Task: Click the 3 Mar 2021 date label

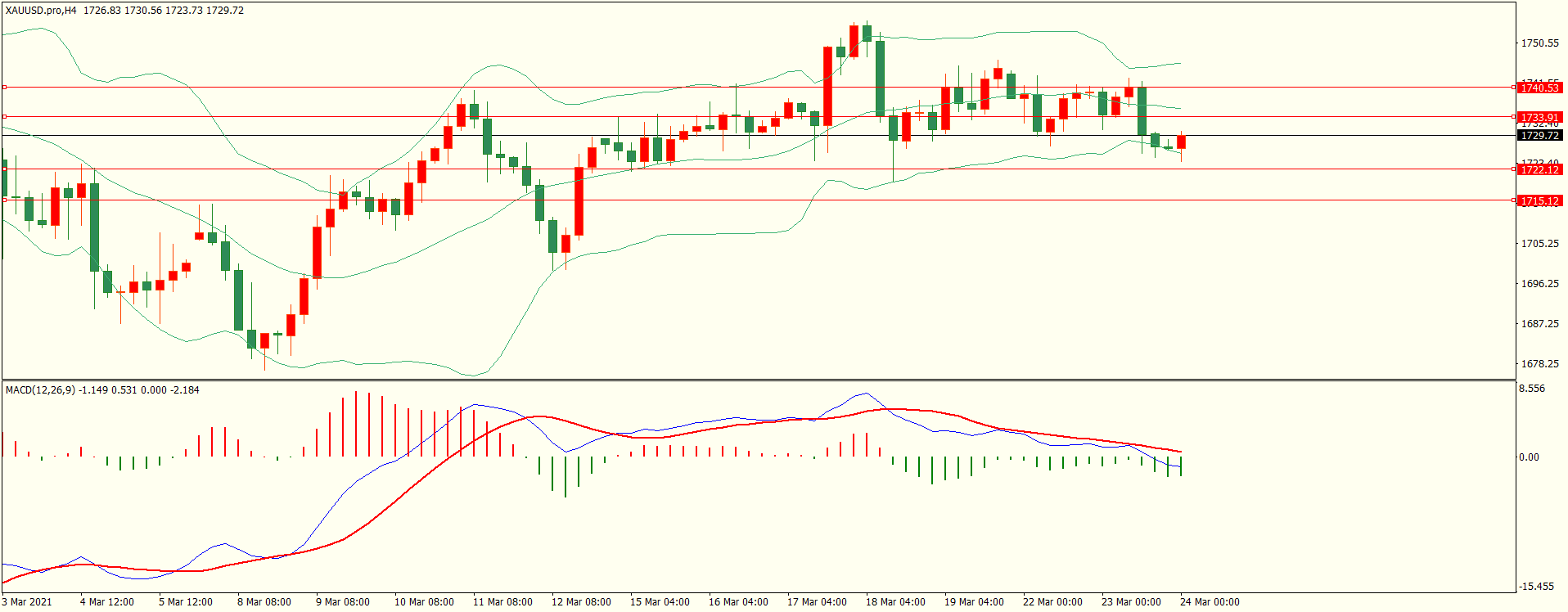Action: [27, 602]
